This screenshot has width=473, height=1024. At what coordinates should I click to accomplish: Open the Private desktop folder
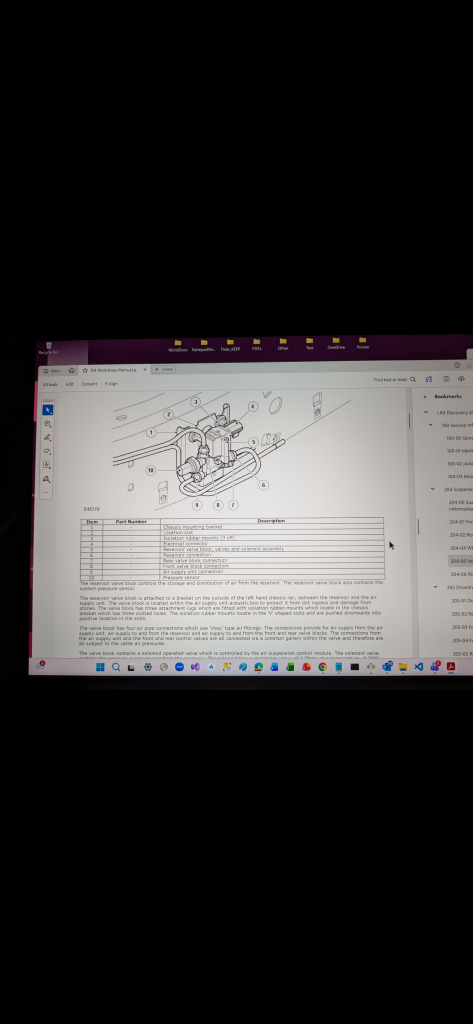(x=363, y=343)
